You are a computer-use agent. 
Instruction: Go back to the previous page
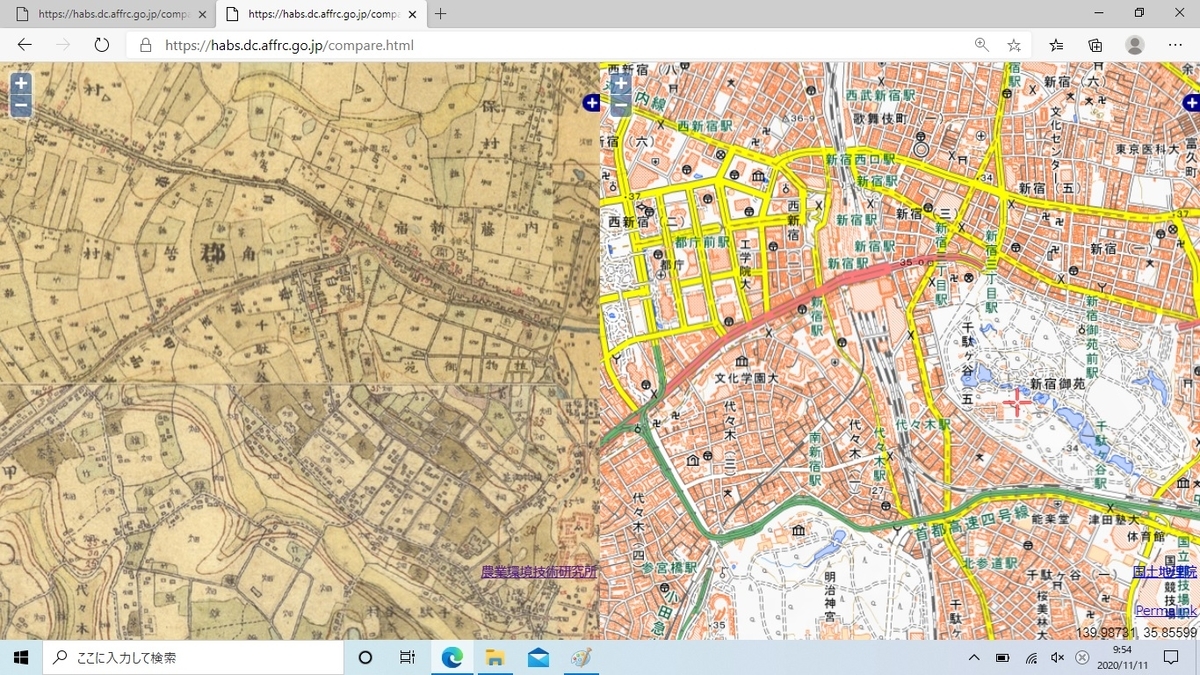pyautogui.click(x=25, y=45)
